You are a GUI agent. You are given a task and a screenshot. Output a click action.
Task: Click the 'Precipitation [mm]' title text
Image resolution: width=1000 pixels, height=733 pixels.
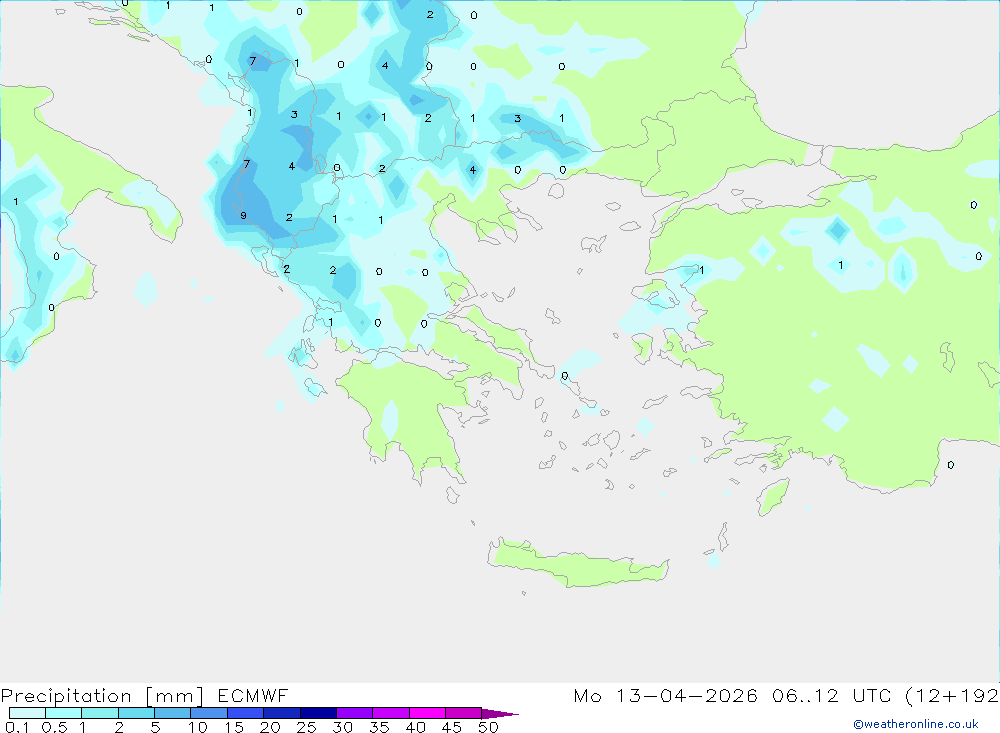pyautogui.click(x=102, y=696)
